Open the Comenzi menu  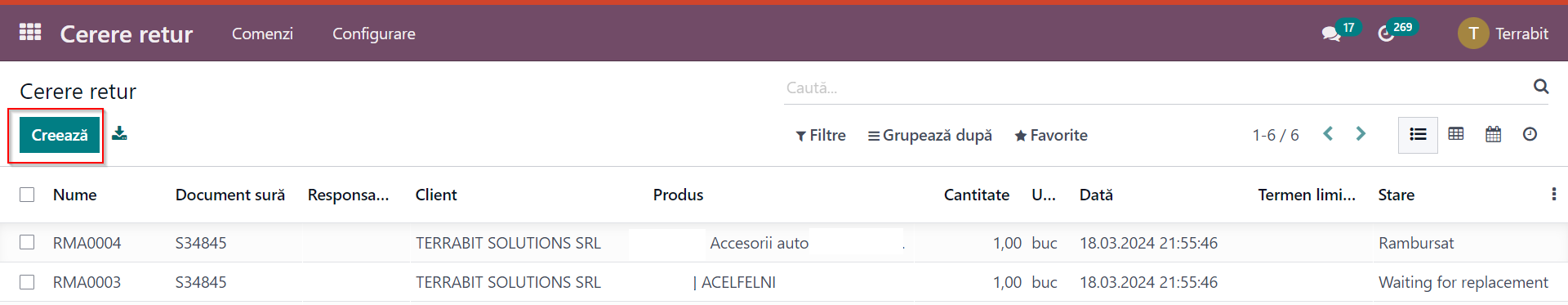click(262, 34)
